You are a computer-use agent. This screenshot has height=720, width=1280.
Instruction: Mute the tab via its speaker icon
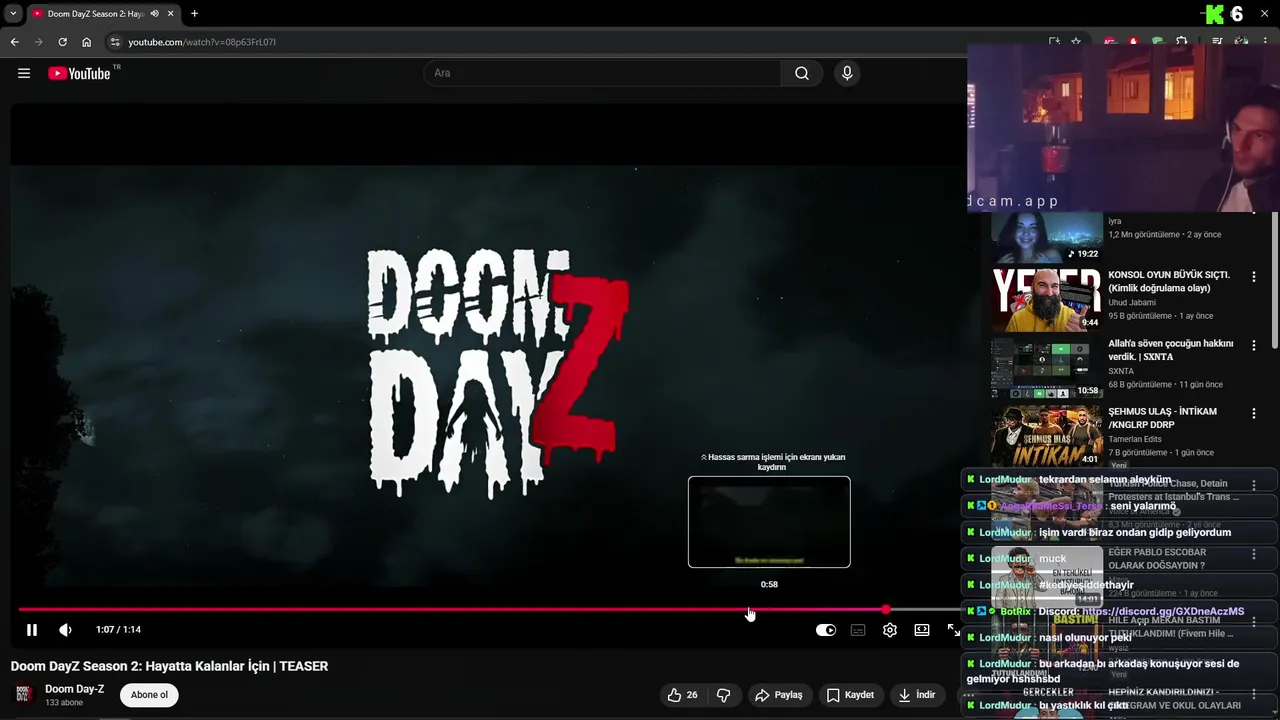(x=155, y=14)
